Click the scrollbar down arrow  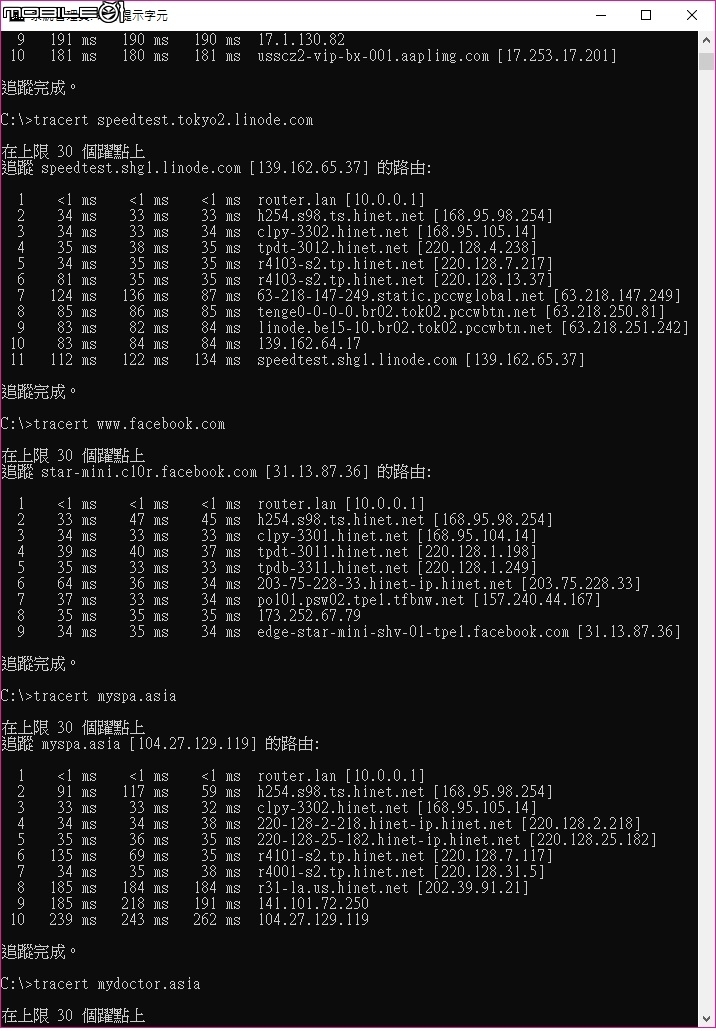(x=706, y=1019)
